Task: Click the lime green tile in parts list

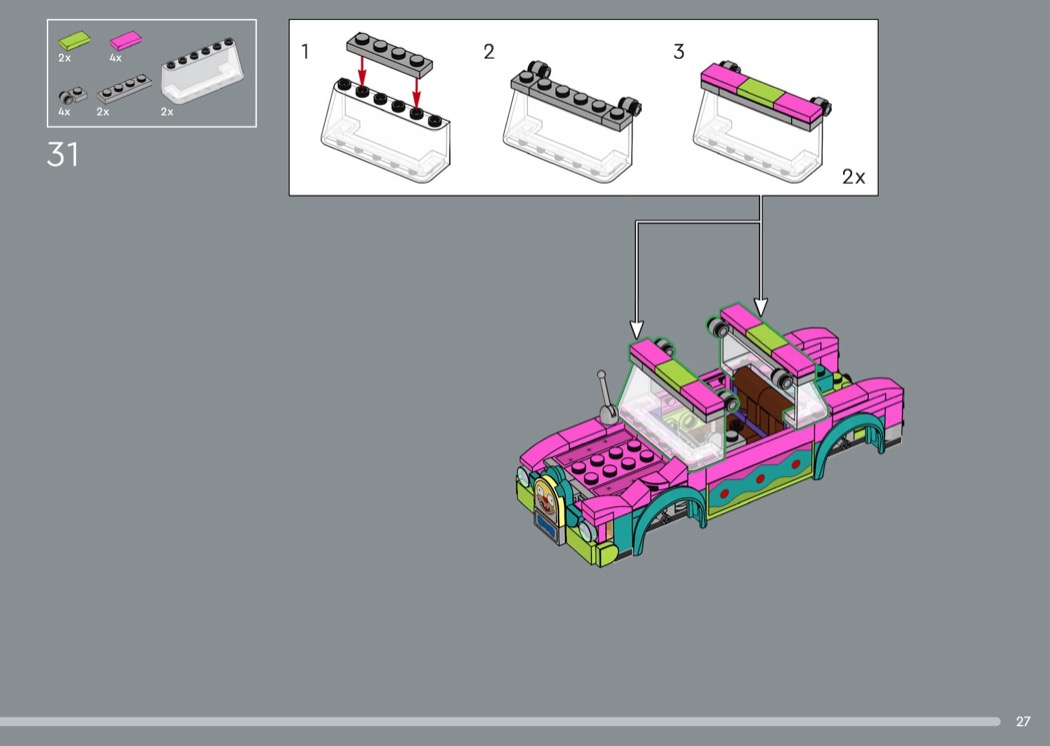Action: click(x=73, y=41)
